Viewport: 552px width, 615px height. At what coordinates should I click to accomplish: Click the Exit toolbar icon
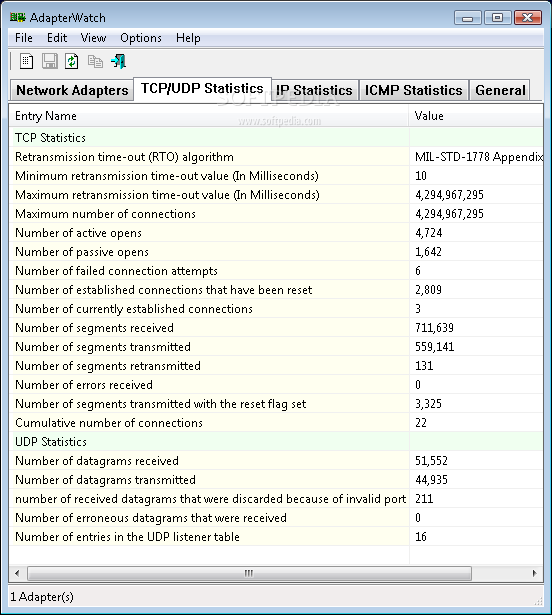pos(118,61)
